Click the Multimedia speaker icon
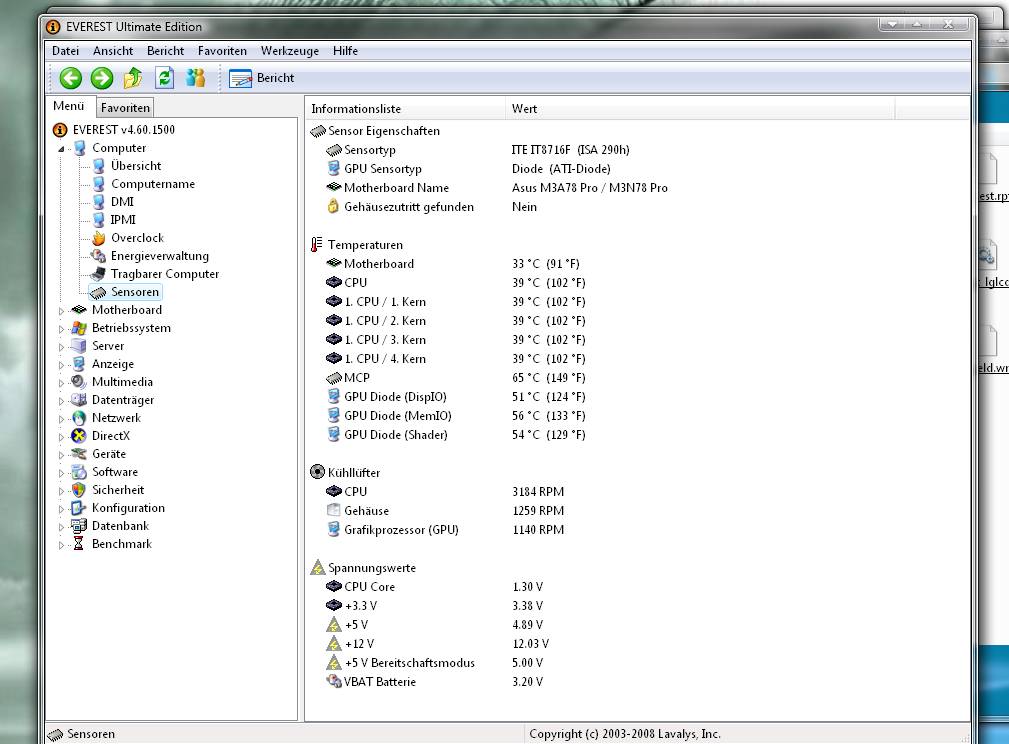 coord(79,382)
